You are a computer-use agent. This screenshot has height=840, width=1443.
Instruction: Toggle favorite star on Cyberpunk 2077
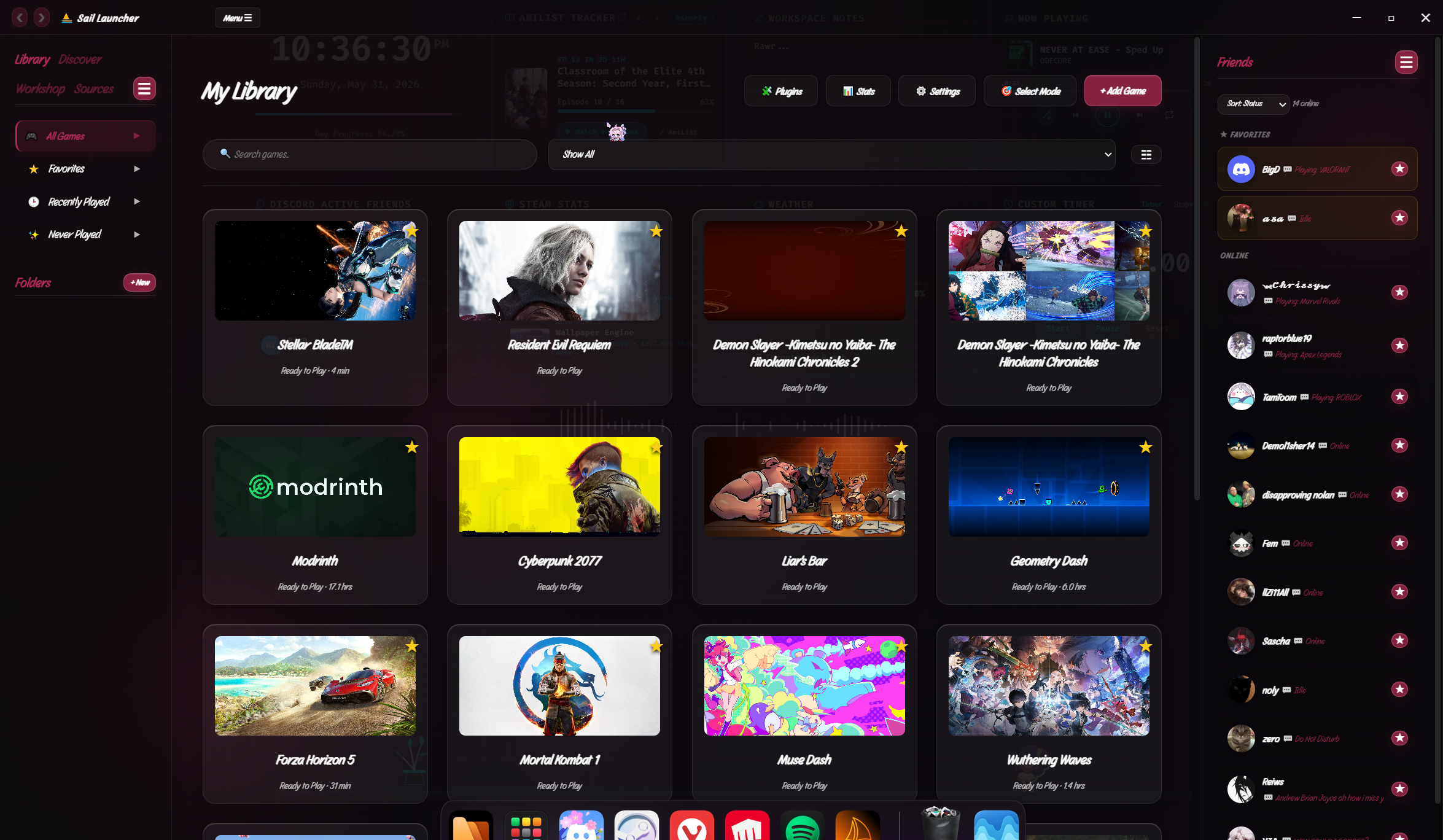656,448
